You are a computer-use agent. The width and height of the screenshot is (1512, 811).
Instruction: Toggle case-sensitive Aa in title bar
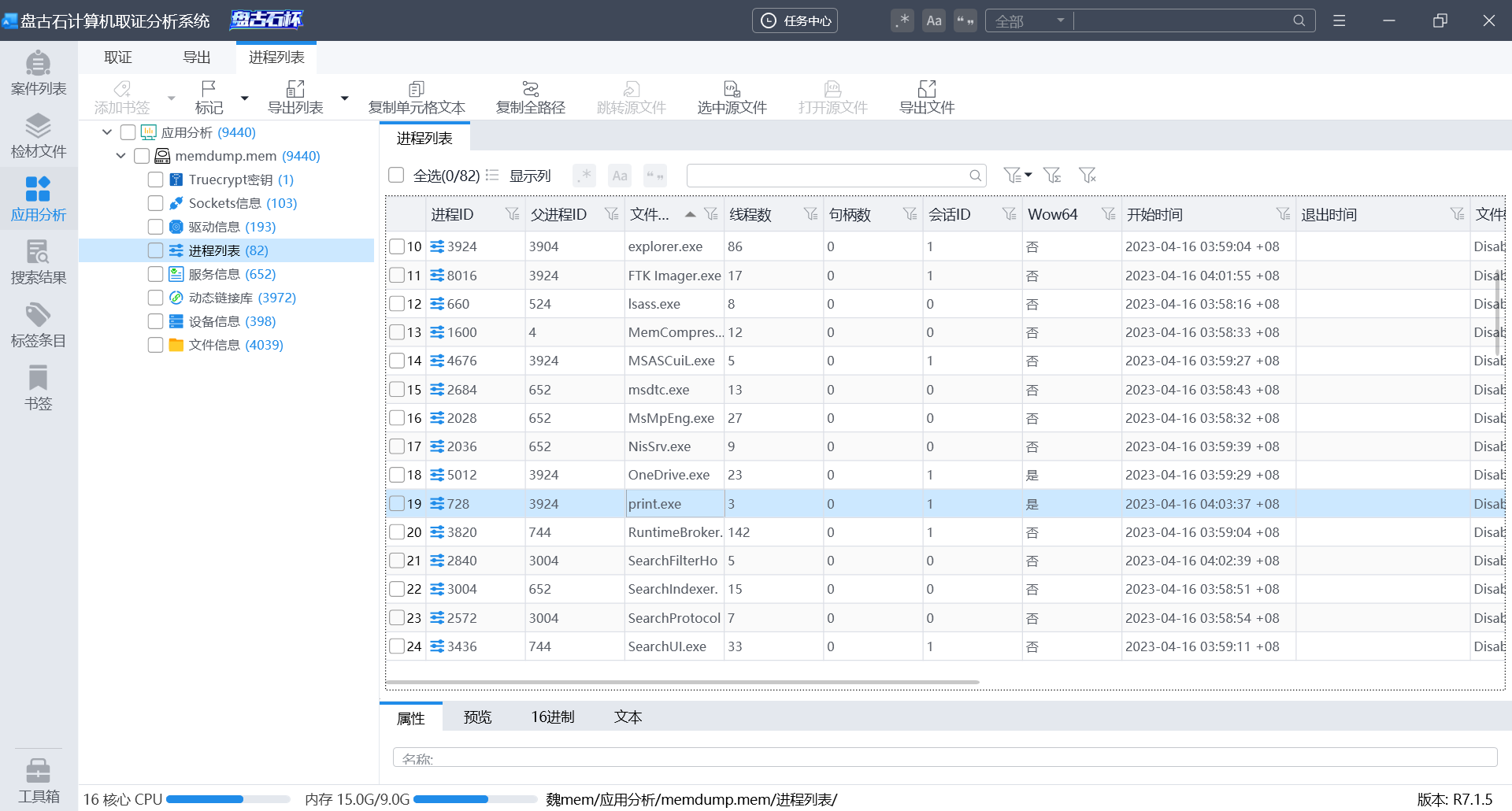(934, 20)
